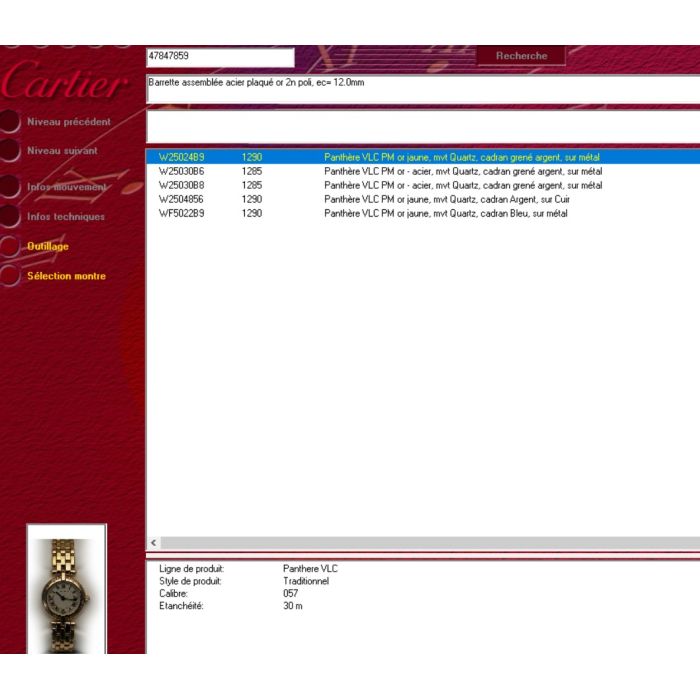The width and height of the screenshot is (700, 700).
Task: Click the Panthere VLC product line value
Action: [x=310, y=568]
